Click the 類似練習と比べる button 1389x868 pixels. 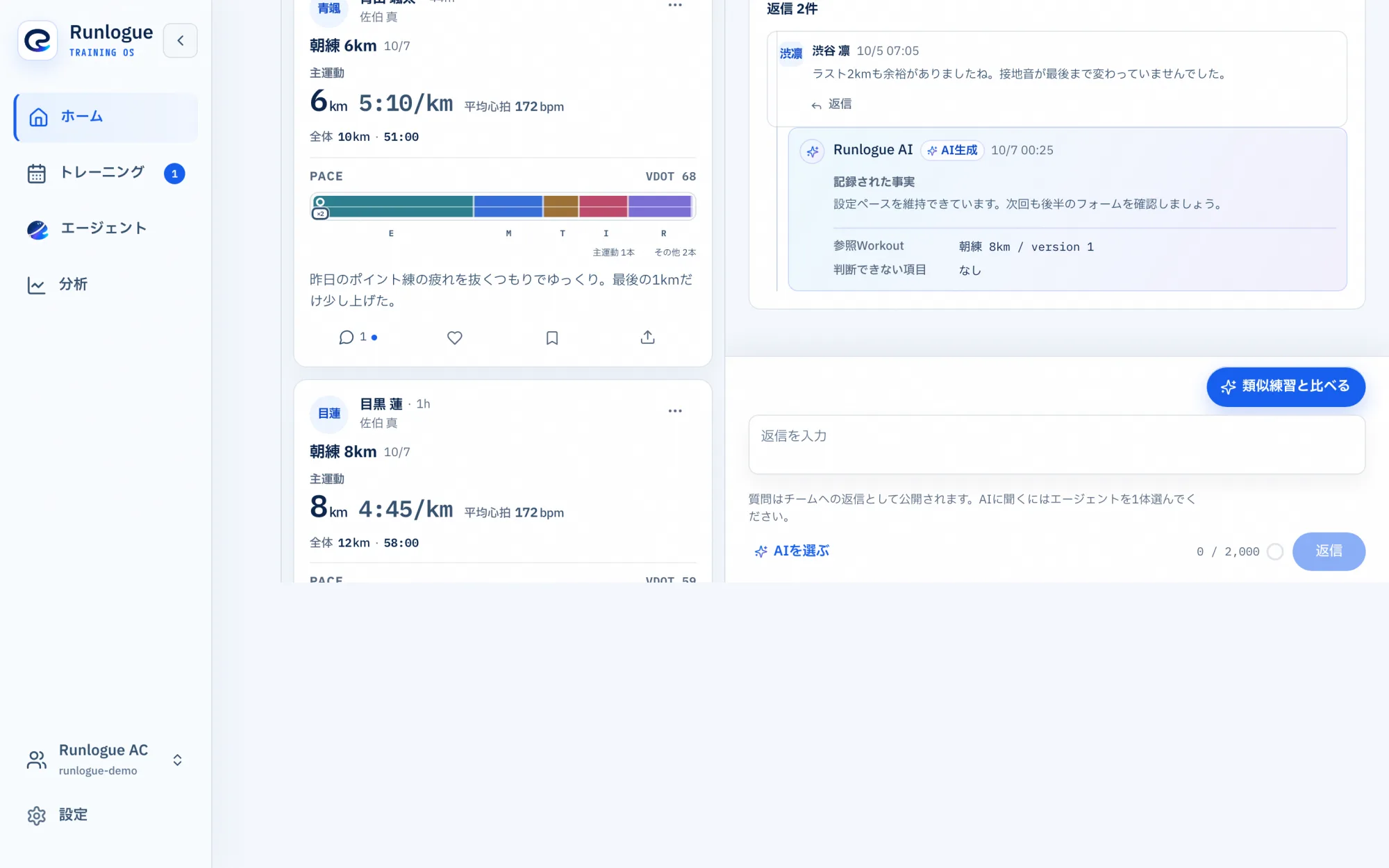(x=1286, y=387)
